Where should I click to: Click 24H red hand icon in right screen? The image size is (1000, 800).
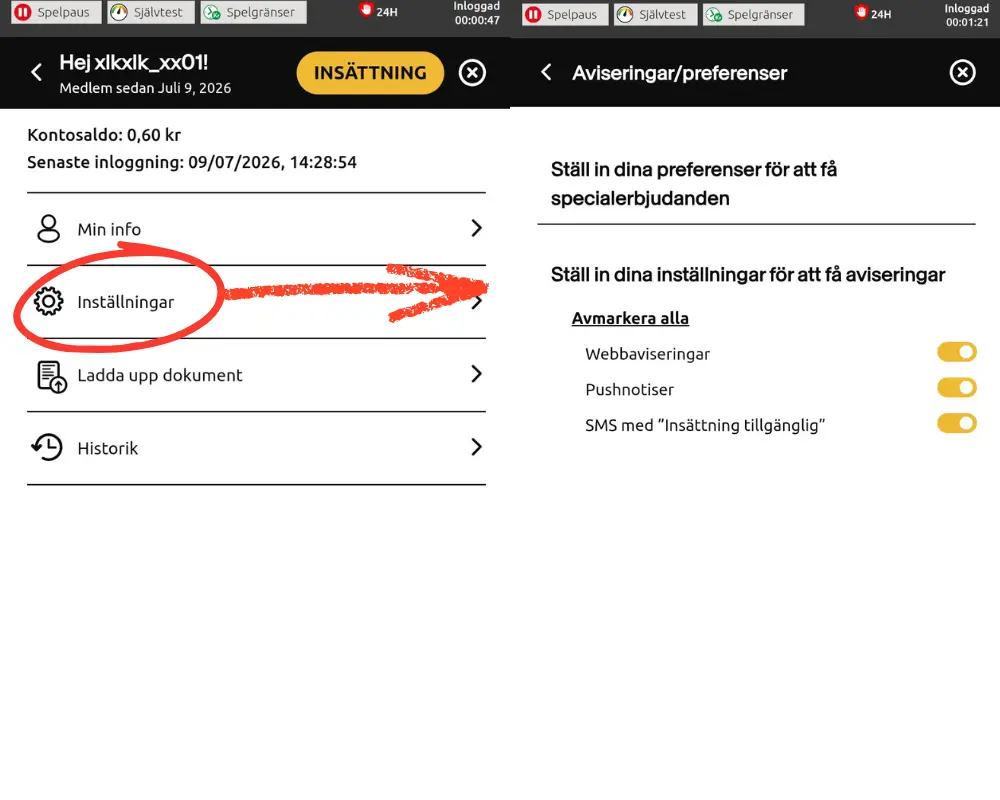pos(861,12)
